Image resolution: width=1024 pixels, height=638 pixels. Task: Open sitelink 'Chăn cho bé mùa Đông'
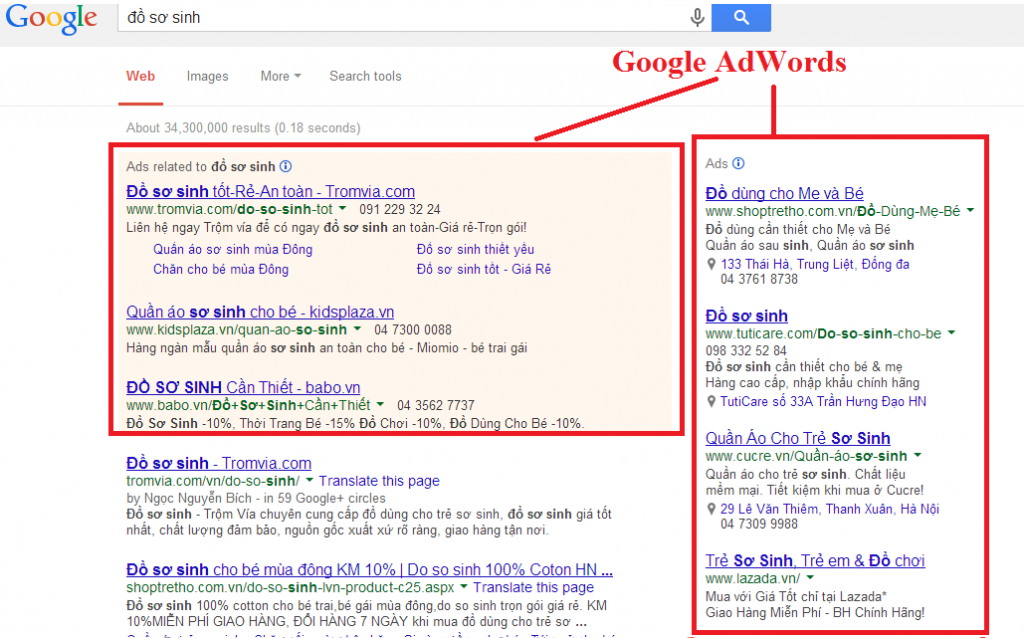click(x=221, y=269)
